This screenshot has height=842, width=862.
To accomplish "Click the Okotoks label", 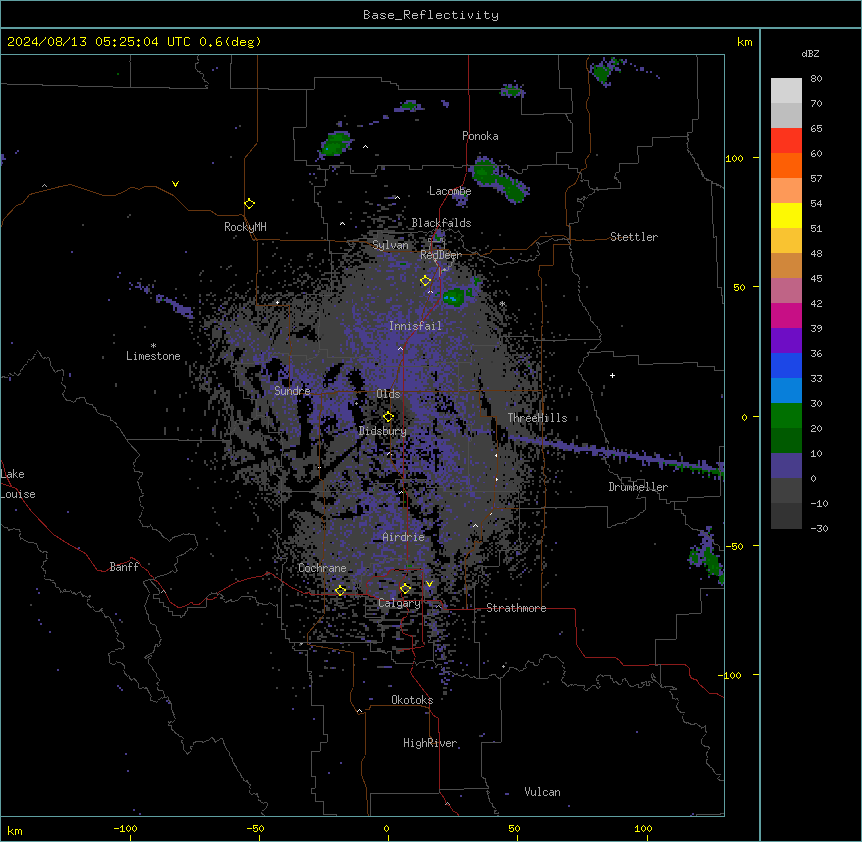I will coord(412,700).
